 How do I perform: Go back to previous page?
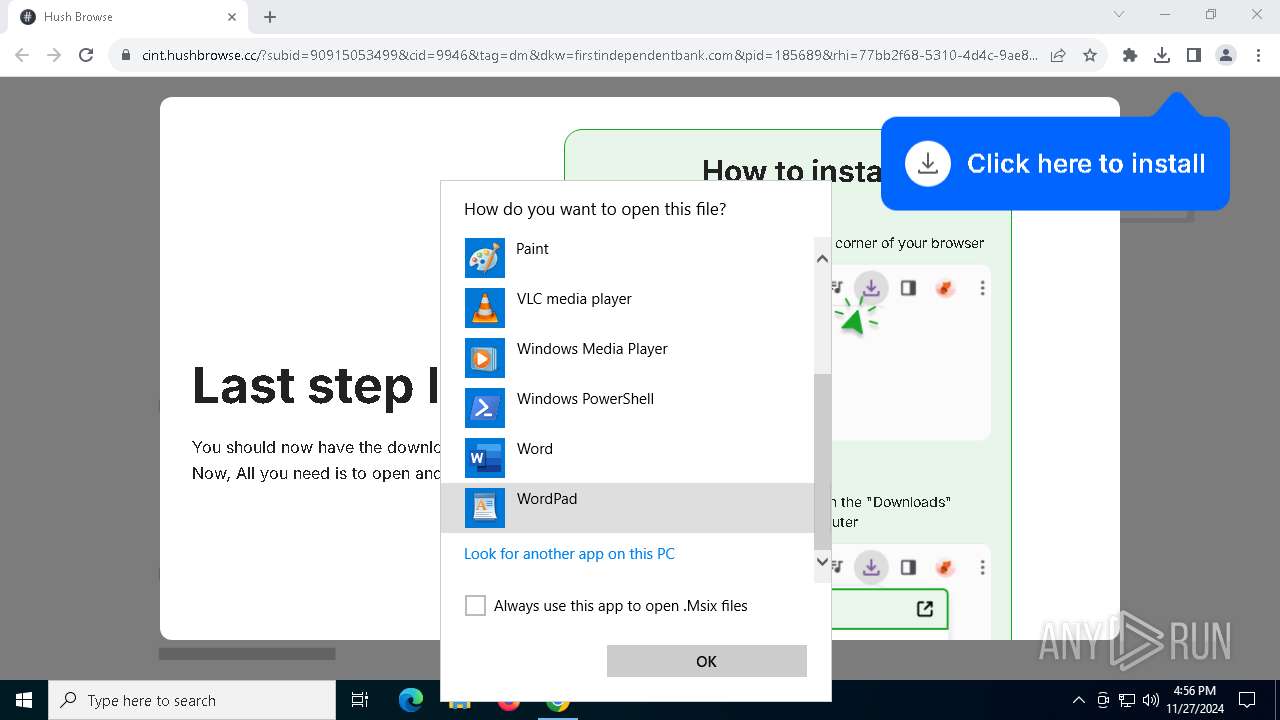point(22,56)
